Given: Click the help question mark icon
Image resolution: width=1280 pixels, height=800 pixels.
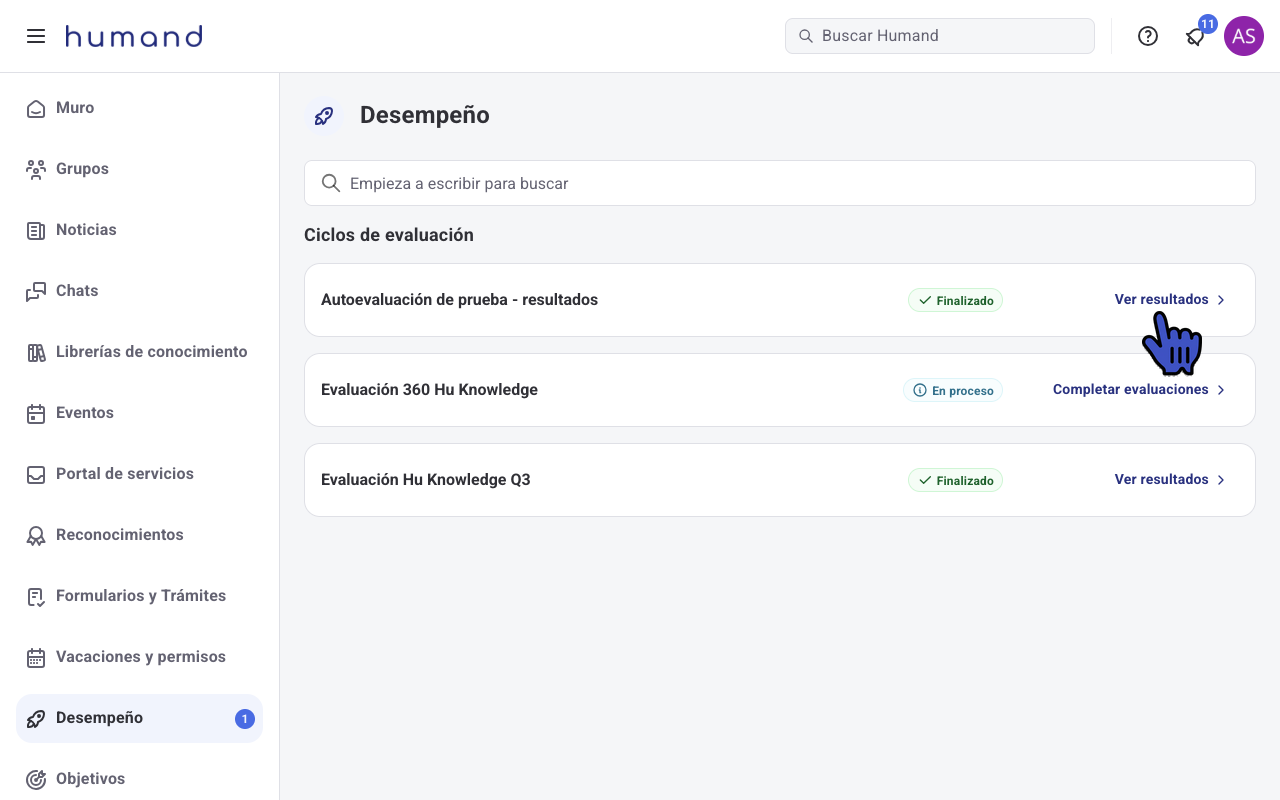Looking at the screenshot, I should coord(1148,36).
